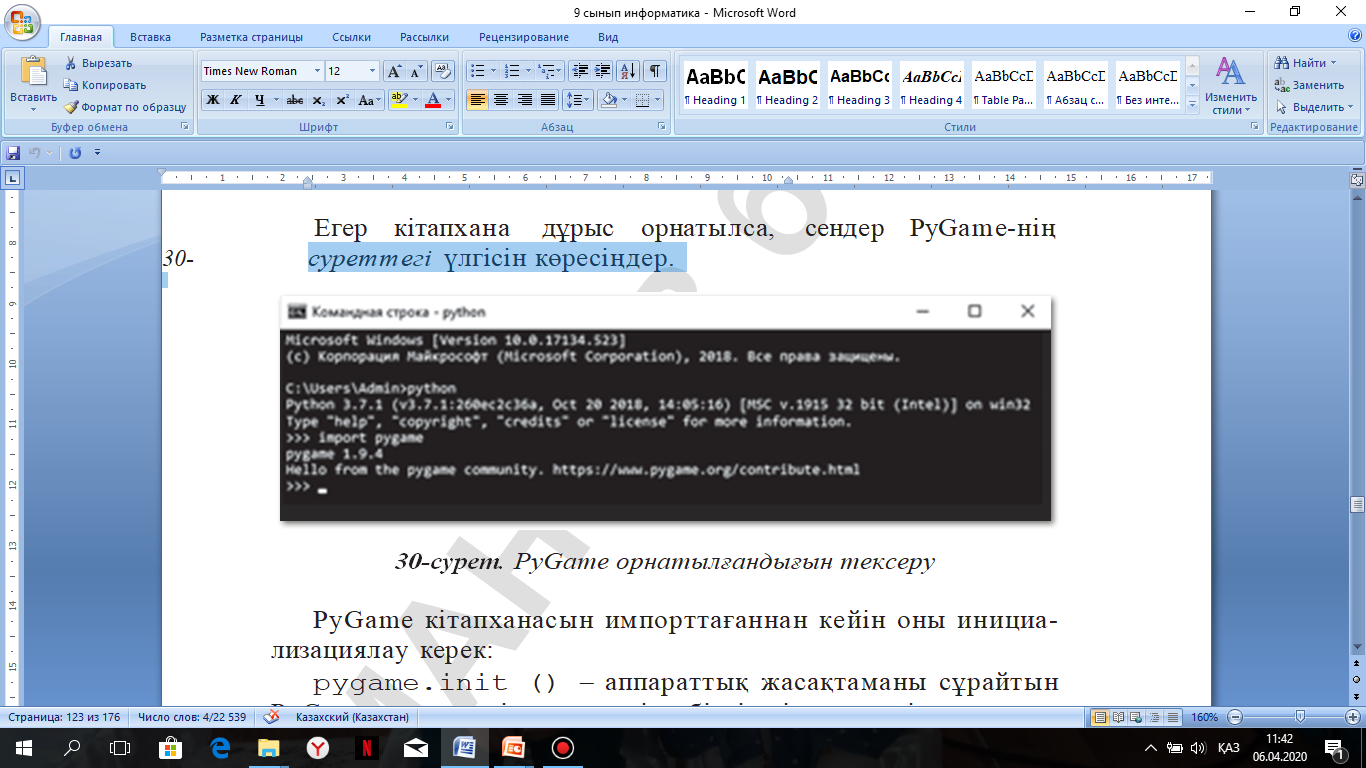The height and width of the screenshot is (768, 1366).
Task: Click the Copy (Копировать) button
Action: tap(105, 85)
